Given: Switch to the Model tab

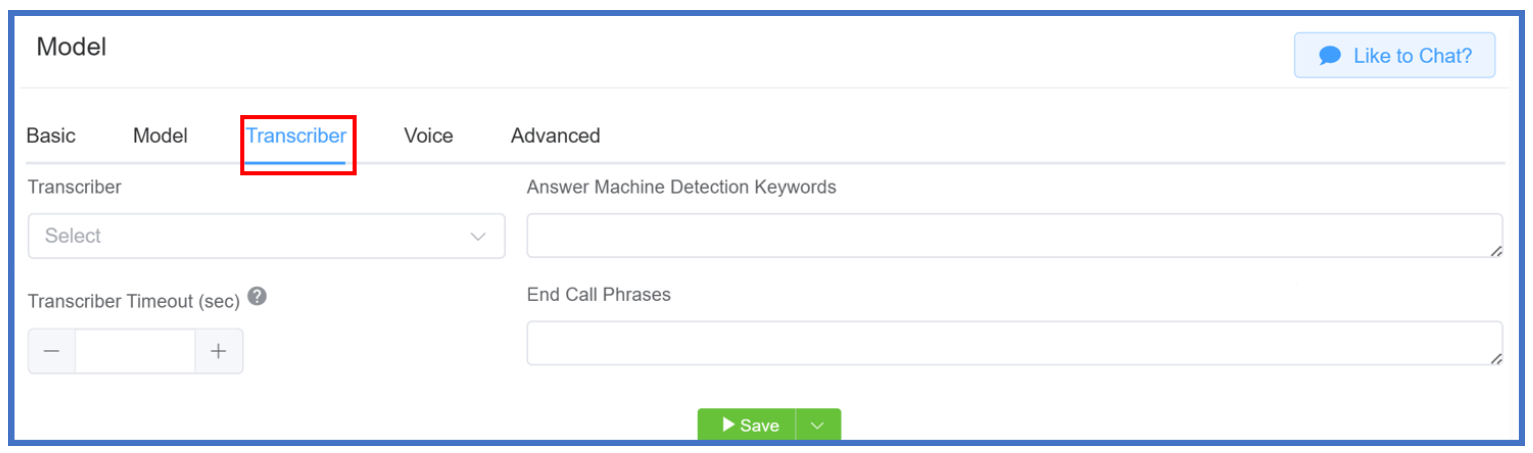Looking at the screenshot, I should click(160, 135).
